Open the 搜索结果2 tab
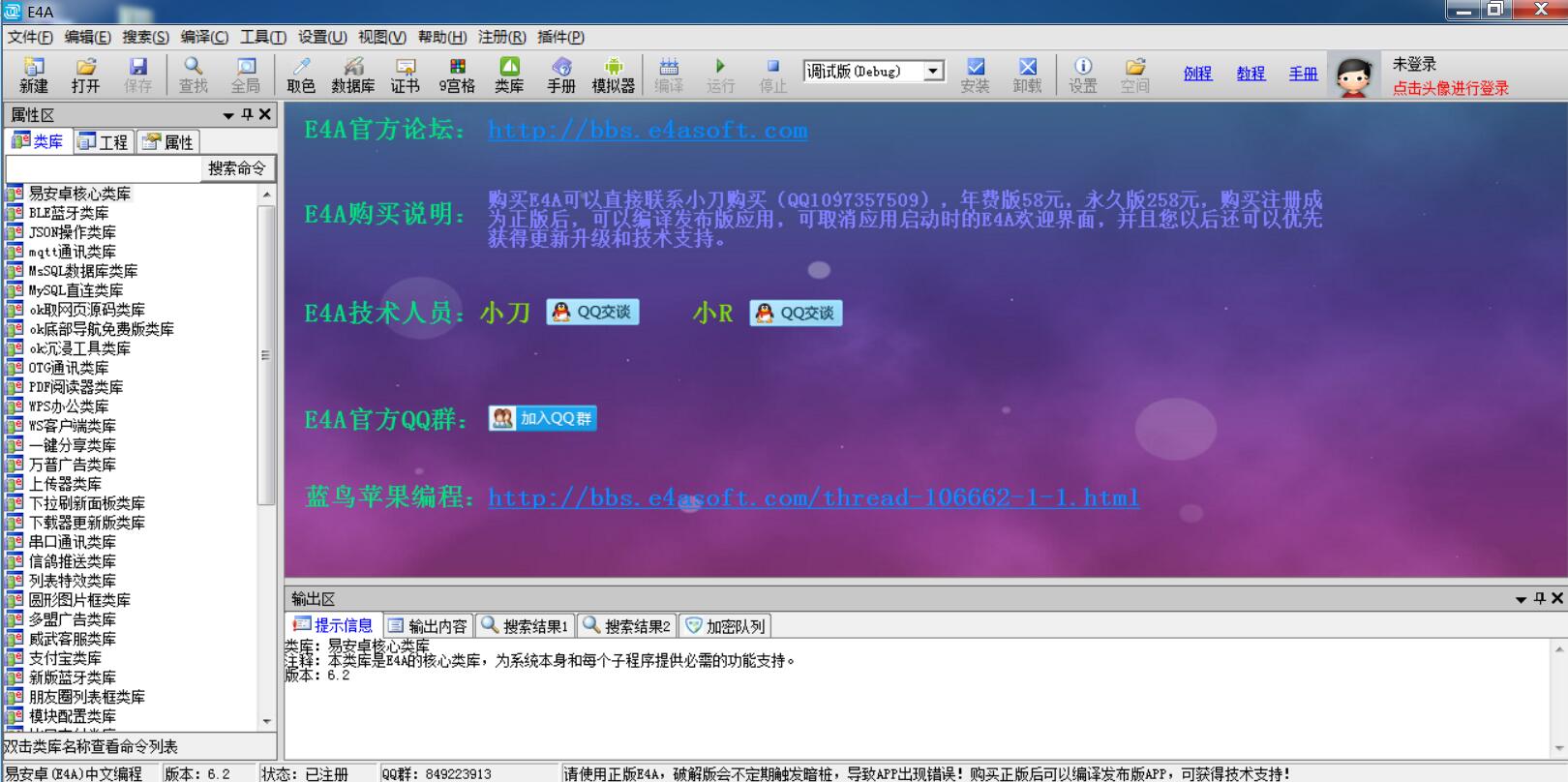 click(627, 626)
